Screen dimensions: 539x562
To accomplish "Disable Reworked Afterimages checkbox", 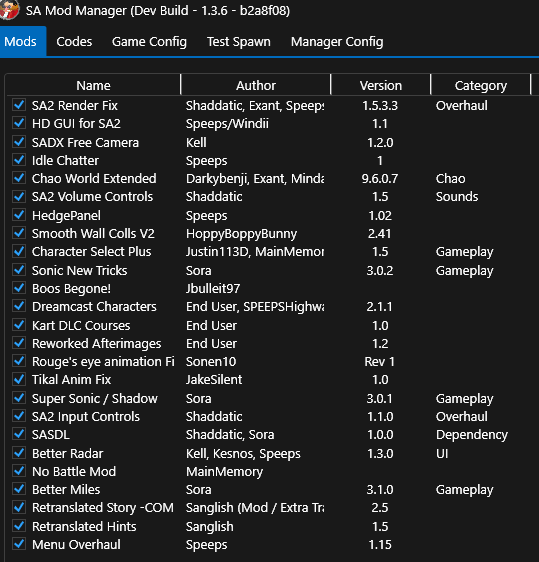I will pyautogui.click(x=19, y=343).
